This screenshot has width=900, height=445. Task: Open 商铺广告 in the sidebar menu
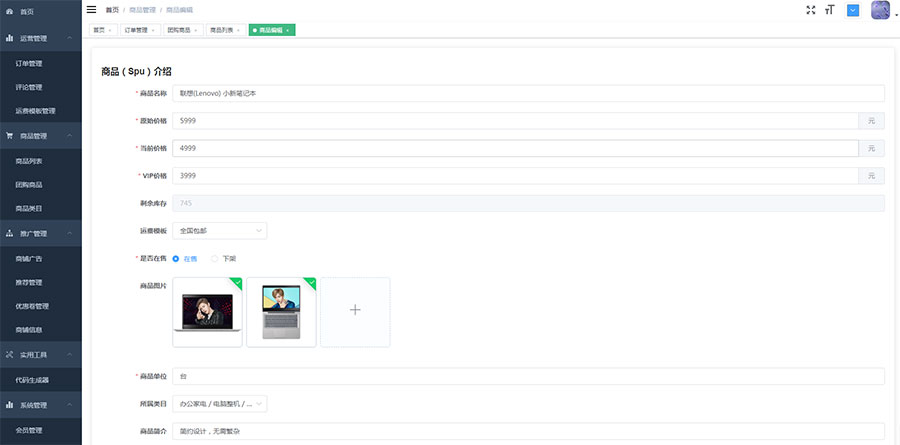click(41, 259)
